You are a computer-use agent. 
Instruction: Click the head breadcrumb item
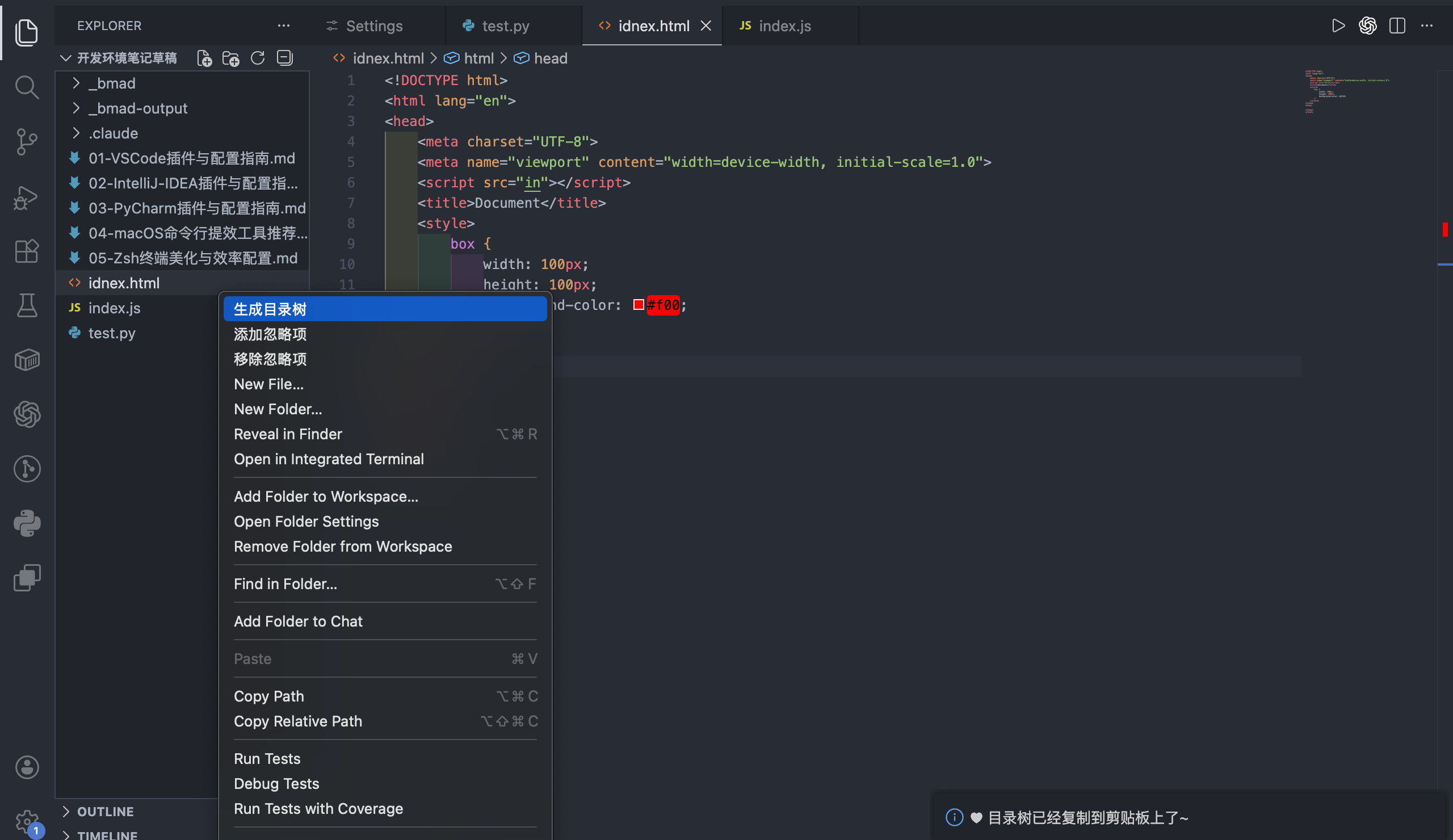coord(550,58)
